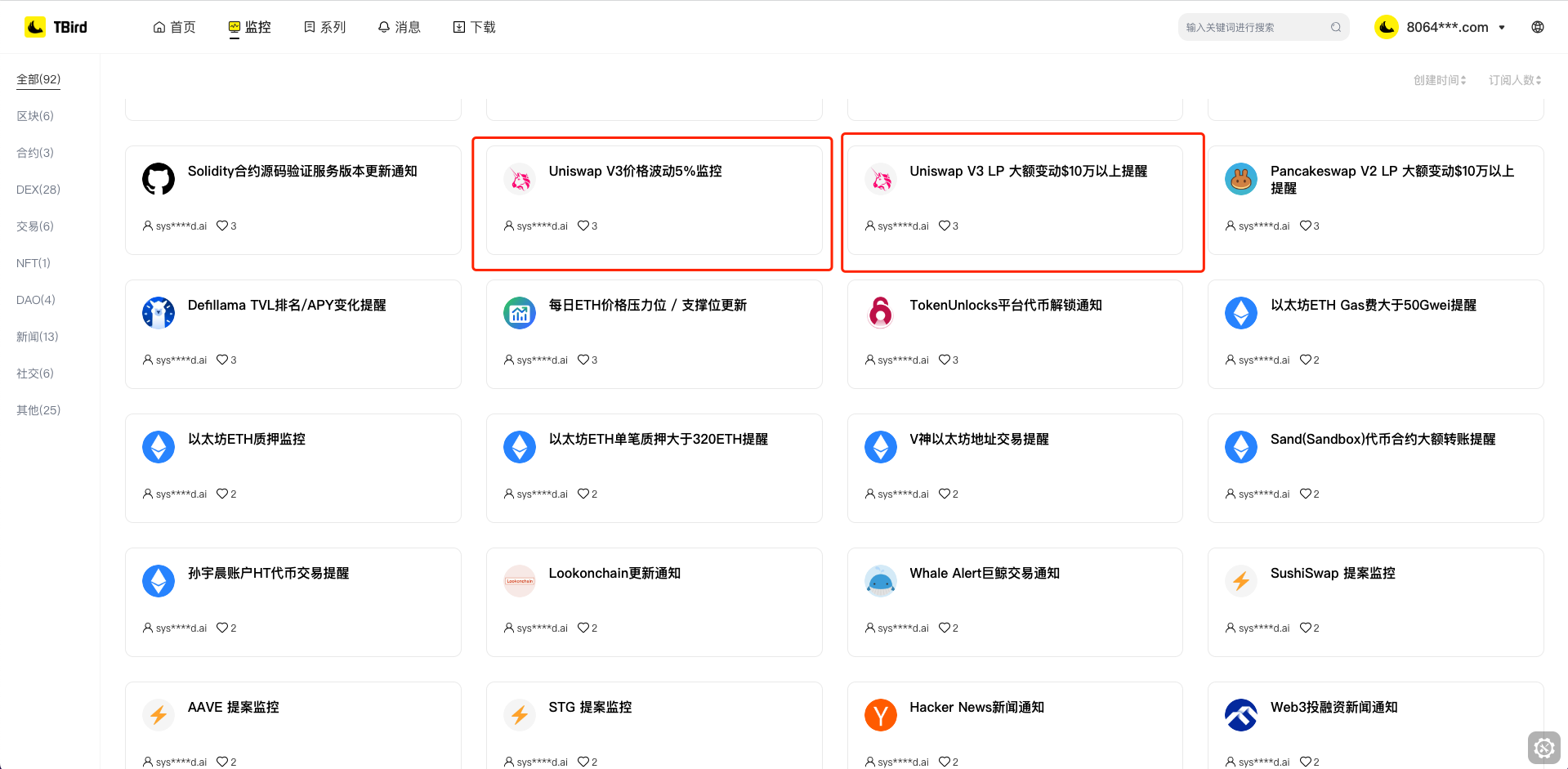This screenshot has width=1568, height=769.
Task: Like the Uniswap V3价格波动5%监控 card
Action: coord(583,226)
